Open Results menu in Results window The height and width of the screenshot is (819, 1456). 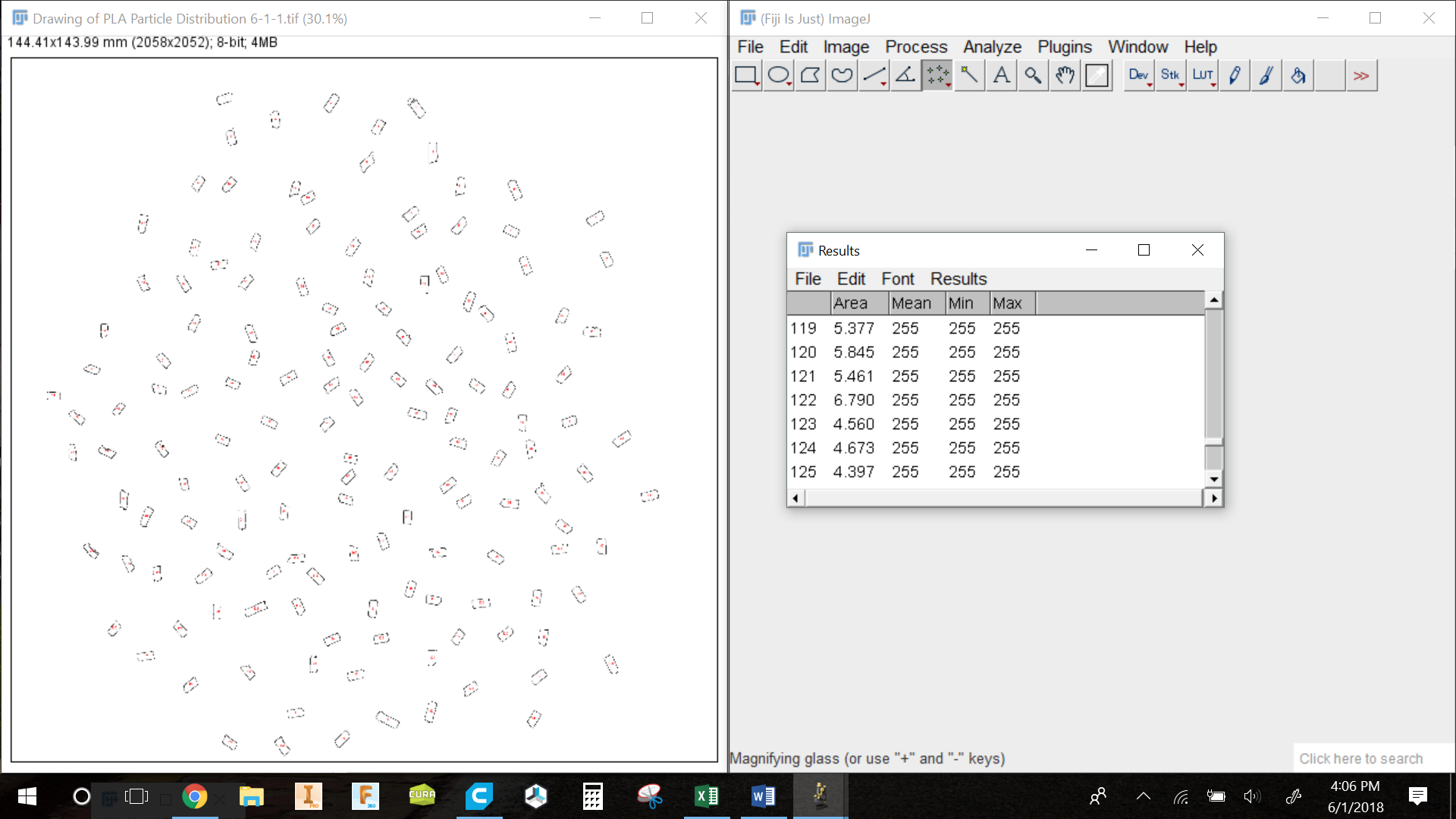point(958,279)
